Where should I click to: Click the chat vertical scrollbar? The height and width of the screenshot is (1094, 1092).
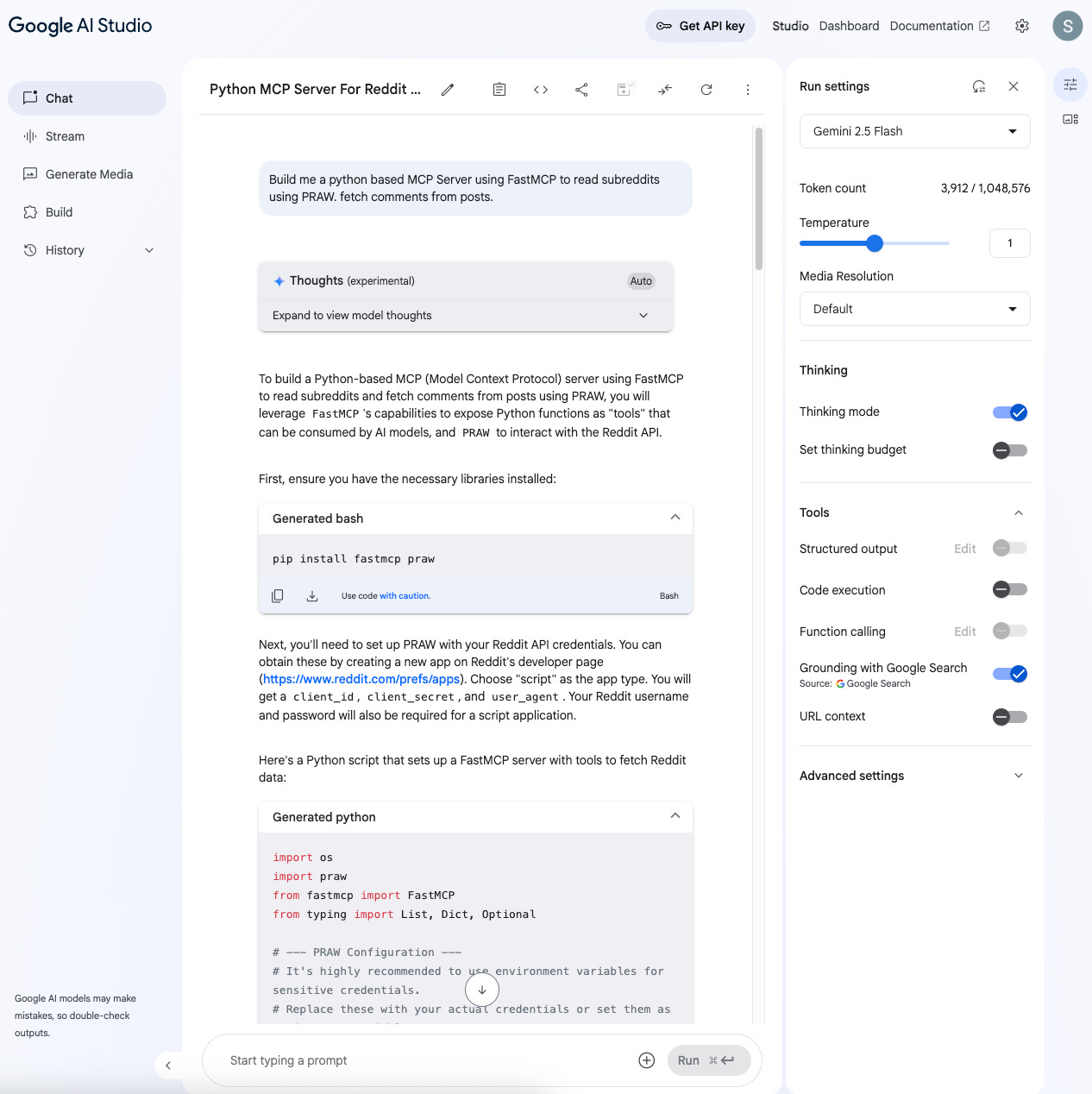759,198
